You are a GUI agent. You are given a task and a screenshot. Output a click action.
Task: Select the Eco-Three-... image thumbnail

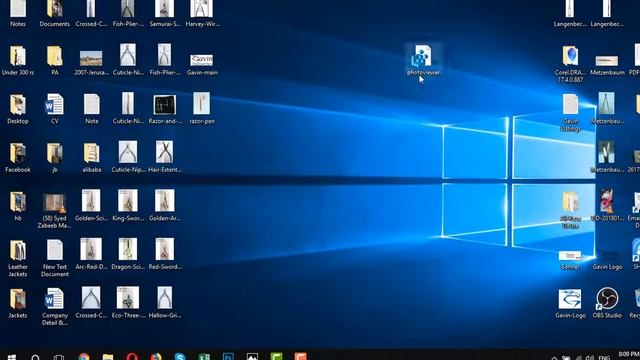128,303
